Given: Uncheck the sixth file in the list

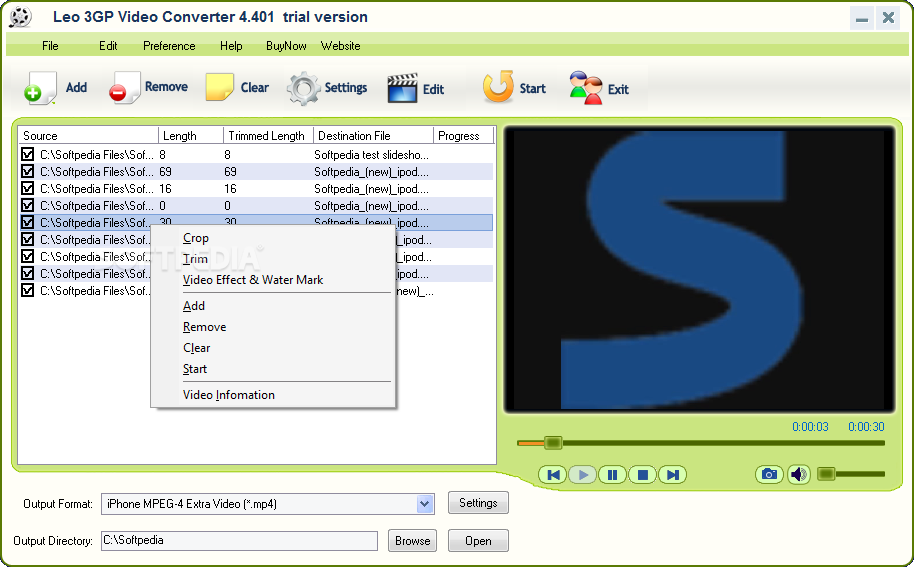Looking at the screenshot, I should pyautogui.click(x=27, y=239).
